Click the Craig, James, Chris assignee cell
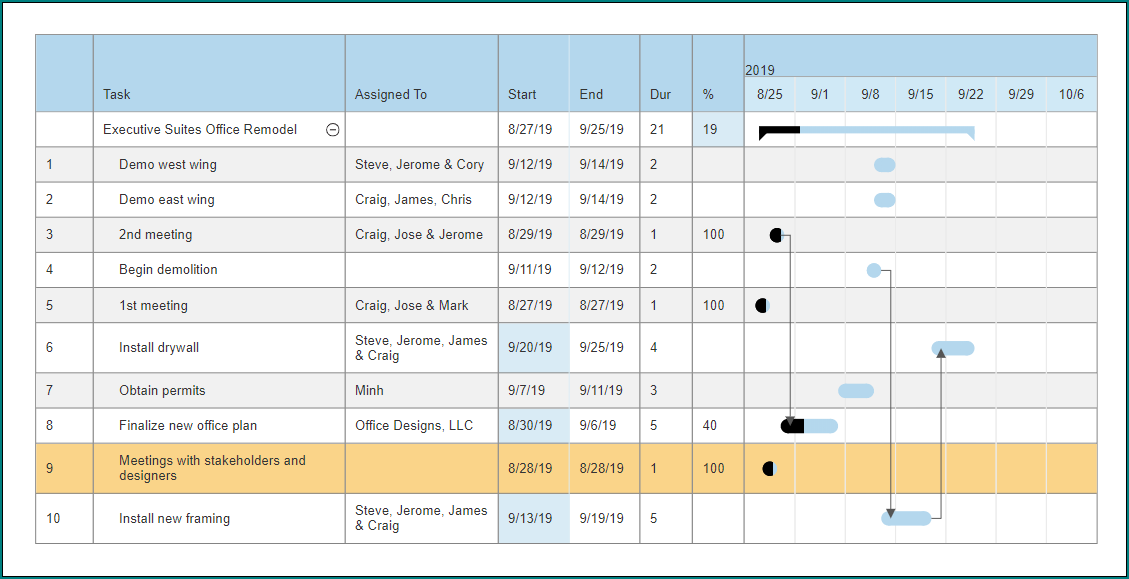Viewport: 1129px width, 579px height. point(421,200)
